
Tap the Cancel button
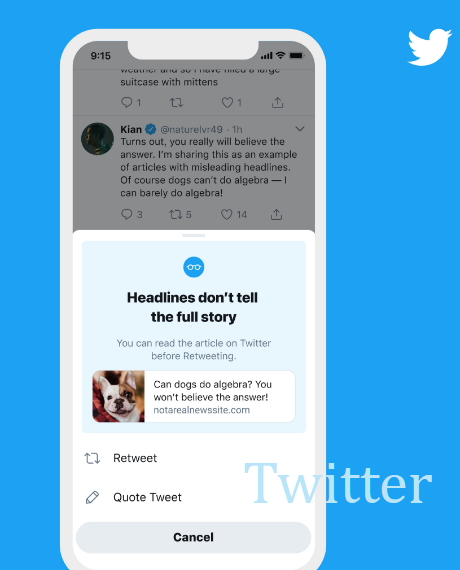pyautogui.click(x=193, y=537)
